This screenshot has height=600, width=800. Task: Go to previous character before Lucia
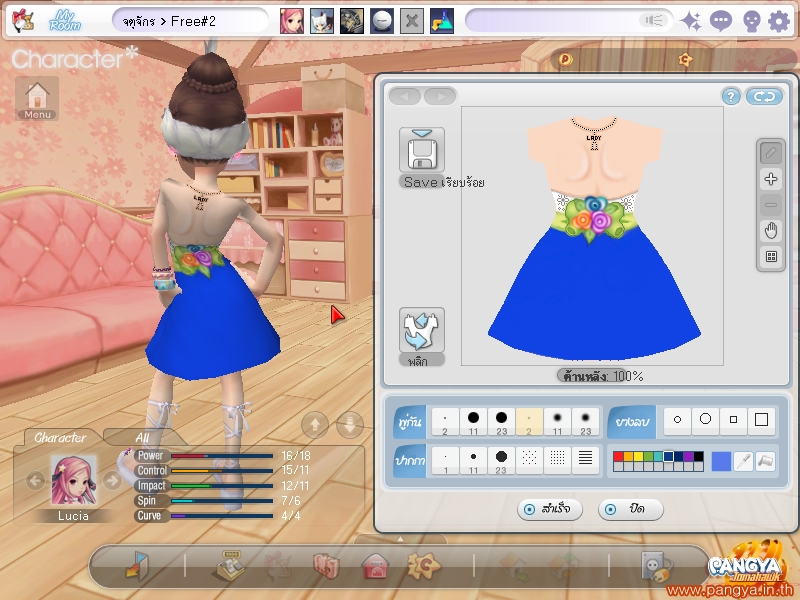pyautogui.click(x=35, y=480)
